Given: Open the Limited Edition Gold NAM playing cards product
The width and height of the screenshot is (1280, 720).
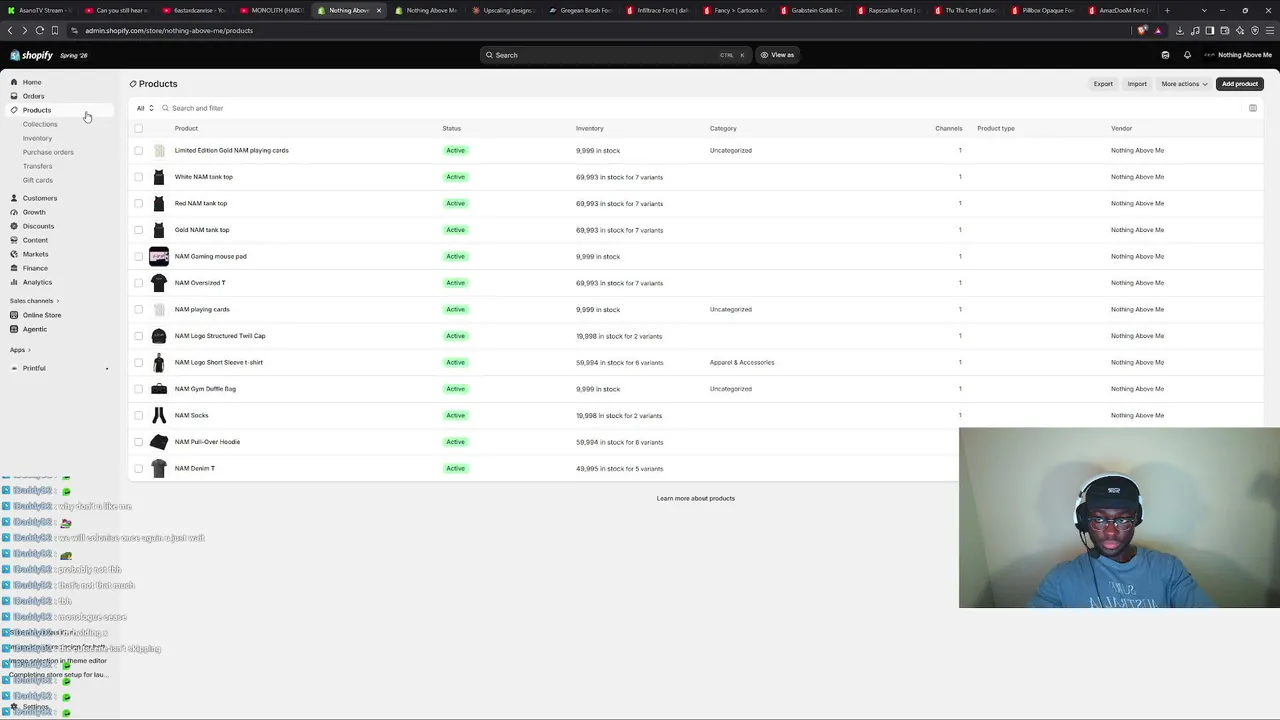Looking at the screenshot, I should click(x=231, y=150).
